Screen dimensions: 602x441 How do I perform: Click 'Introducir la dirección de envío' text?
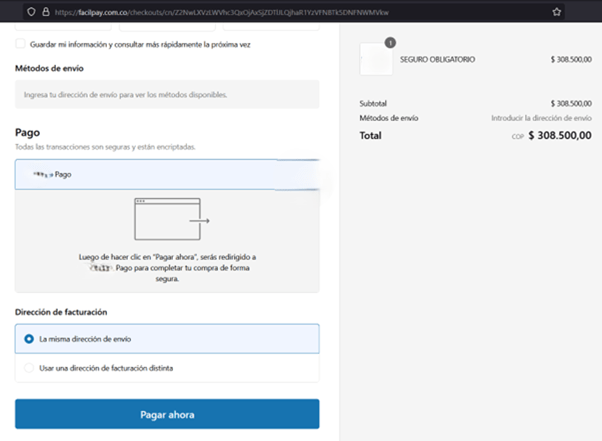541,118
